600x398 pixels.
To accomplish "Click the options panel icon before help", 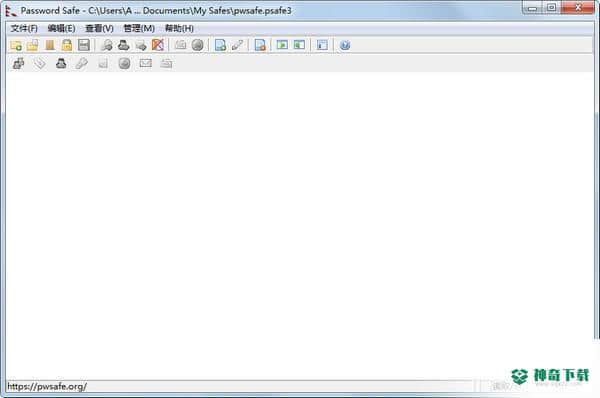I will 322,45.
